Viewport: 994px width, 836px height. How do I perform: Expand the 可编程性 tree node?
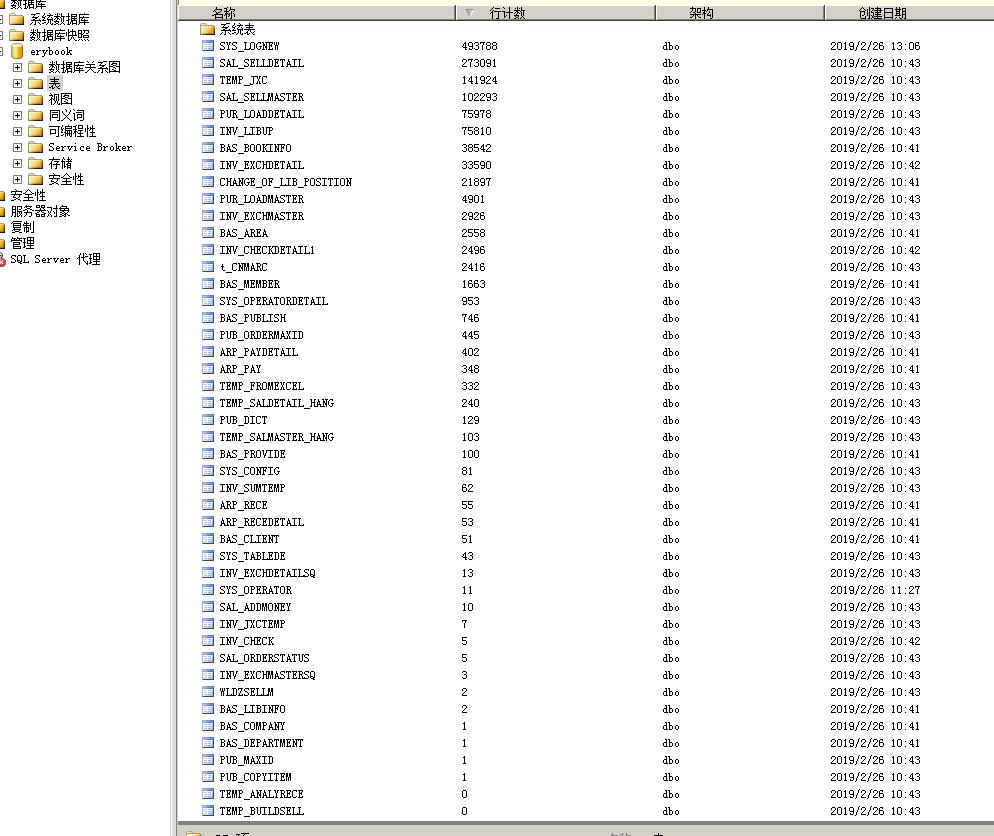coord(17,131)
